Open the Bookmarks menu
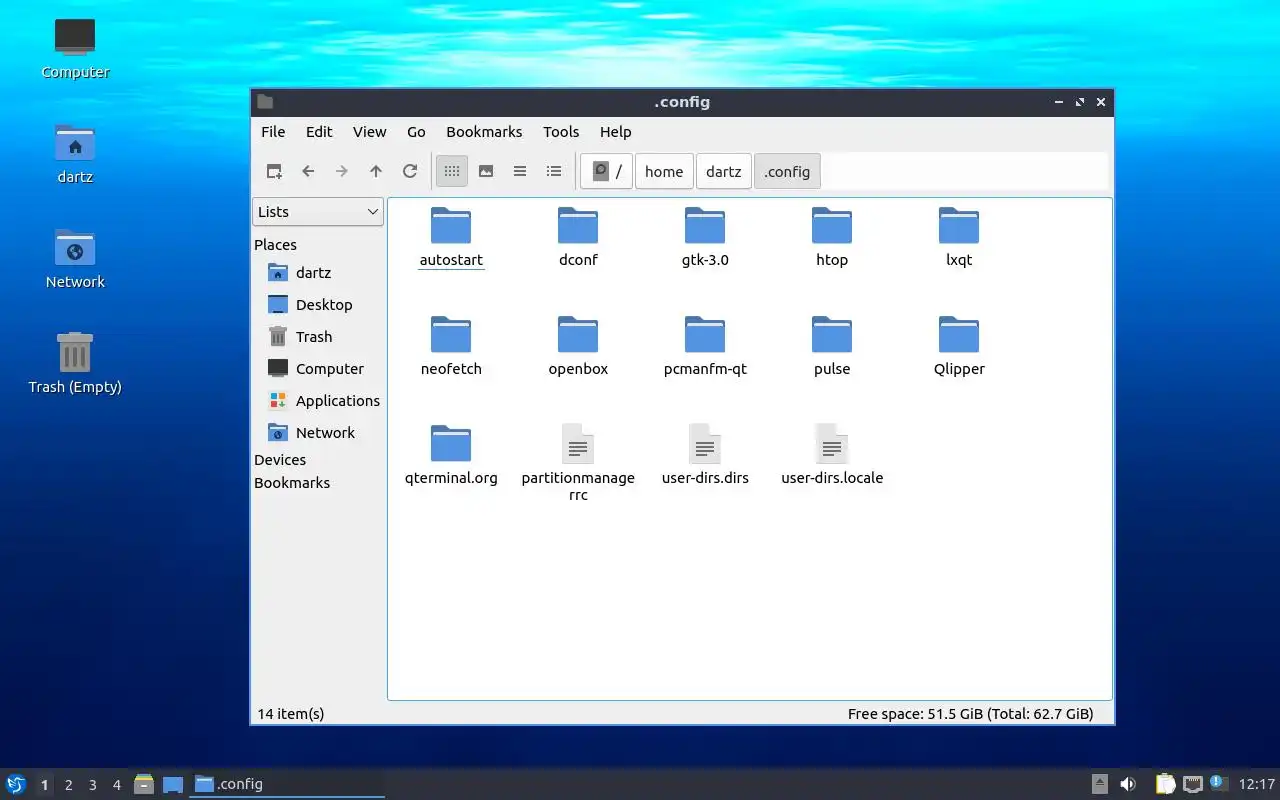The height and width of the screenshot is (800, 1280). (x=484, y=132)
